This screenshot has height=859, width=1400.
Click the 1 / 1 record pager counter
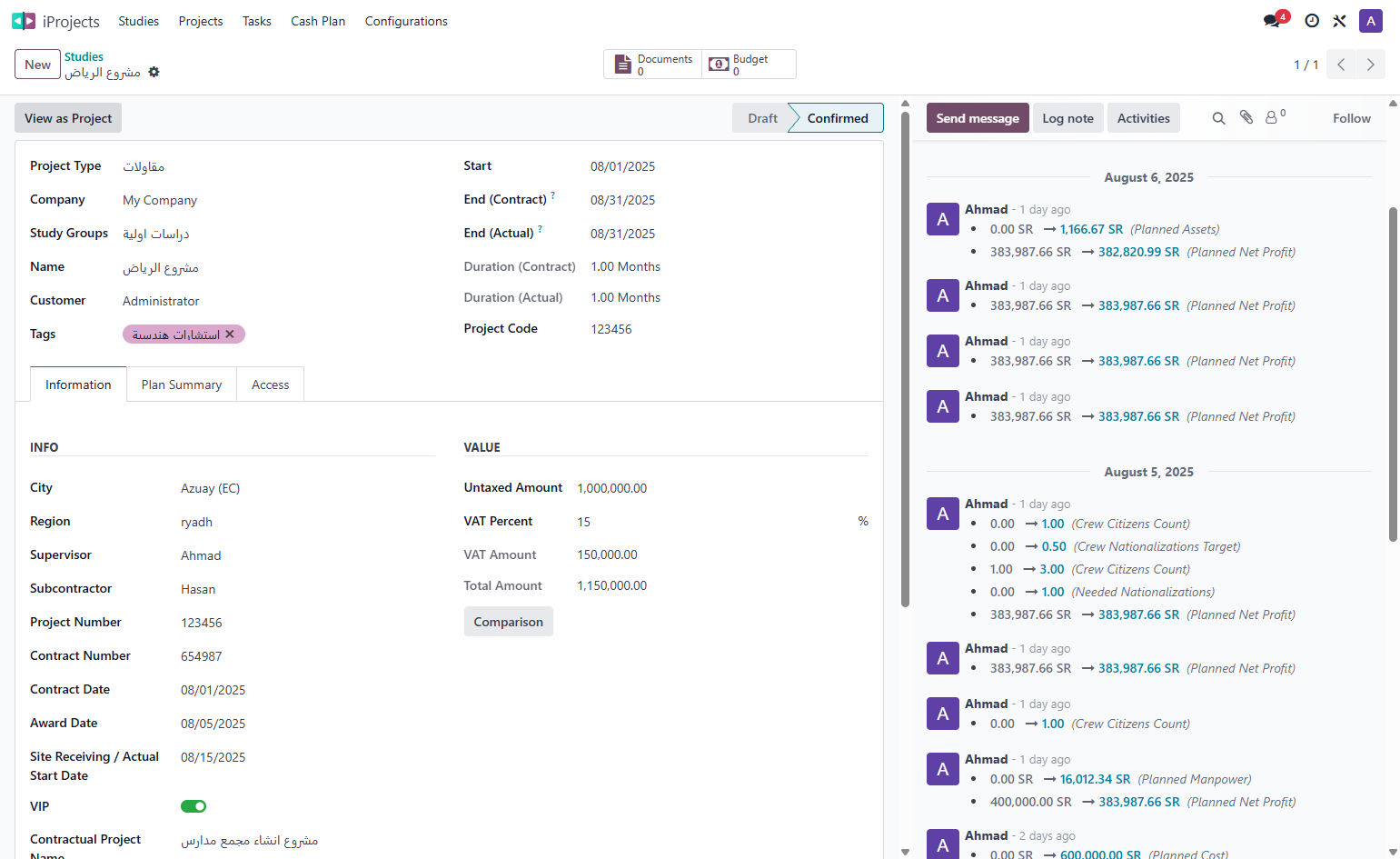[1306, 65]
